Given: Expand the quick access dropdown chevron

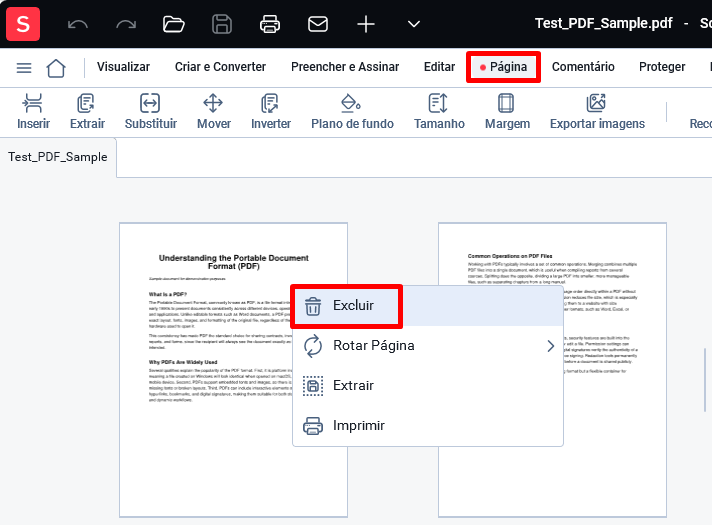Looking at the screenshot, I should click(414, 24).
